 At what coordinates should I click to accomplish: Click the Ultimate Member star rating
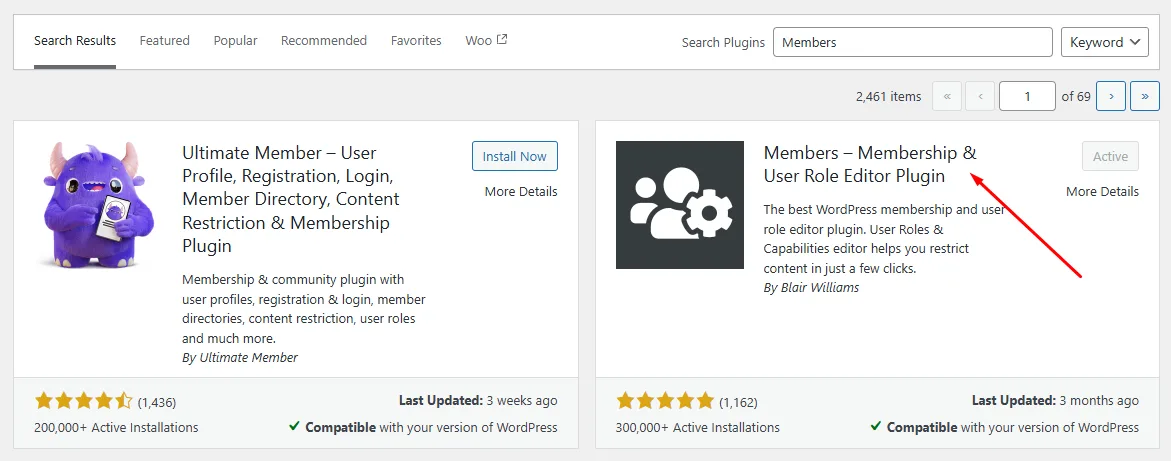click(84, 402)
